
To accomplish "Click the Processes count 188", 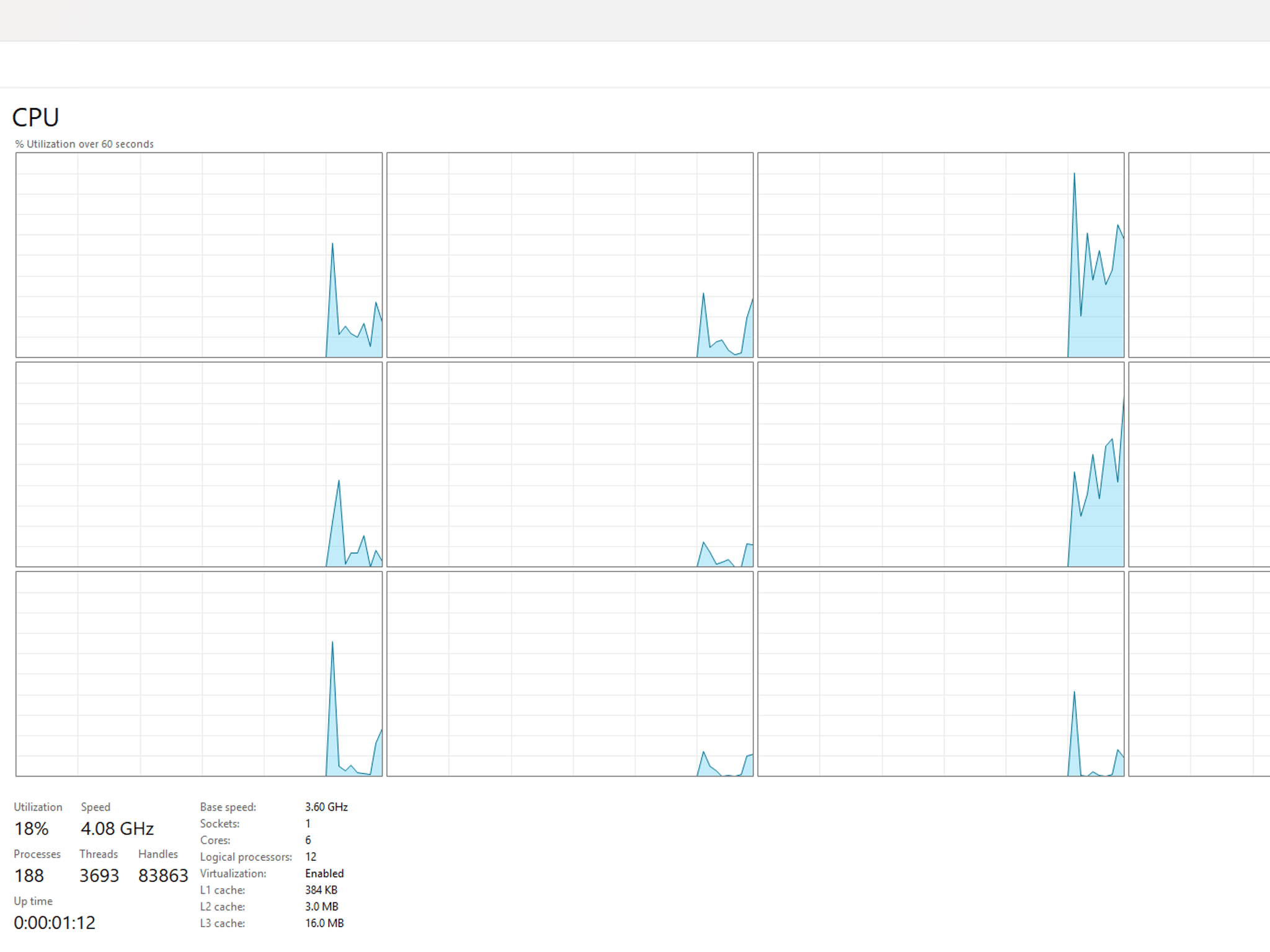I will click(29, 876).
